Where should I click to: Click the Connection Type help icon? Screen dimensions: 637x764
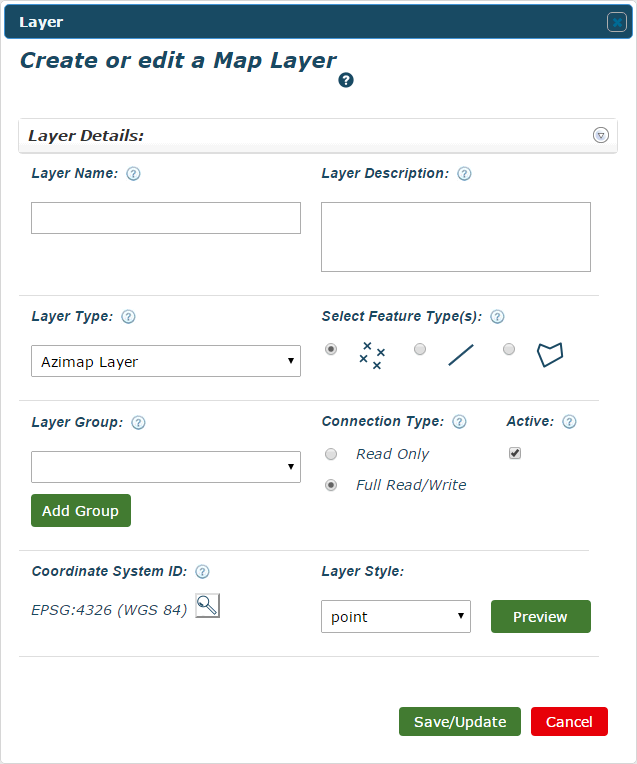(x=460, y=422)
